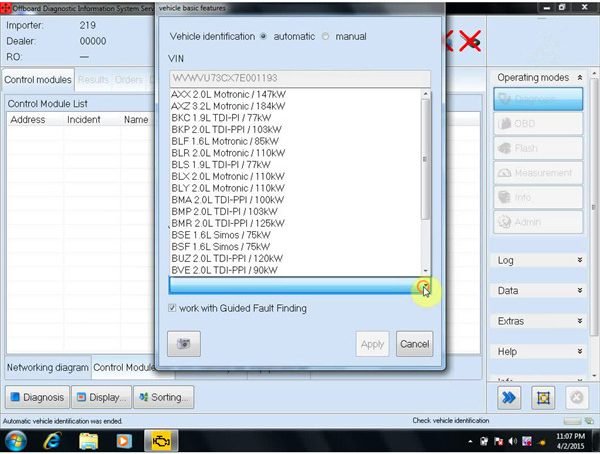Select manual vehicle identification
The width and height of the screenshot is (600, 454).
[325, 36]
